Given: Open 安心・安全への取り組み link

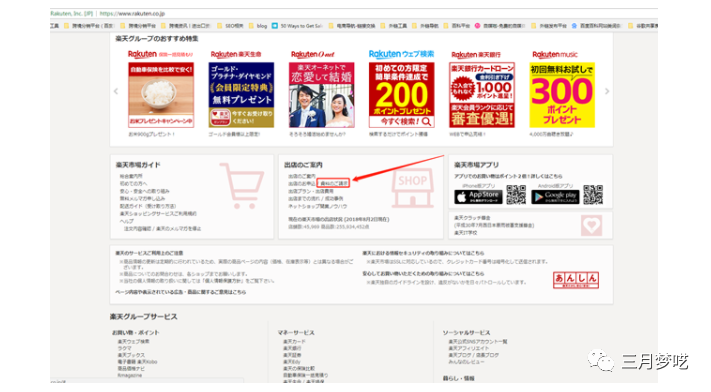Looking at the screenshot, I should click(x=145, y=191).
